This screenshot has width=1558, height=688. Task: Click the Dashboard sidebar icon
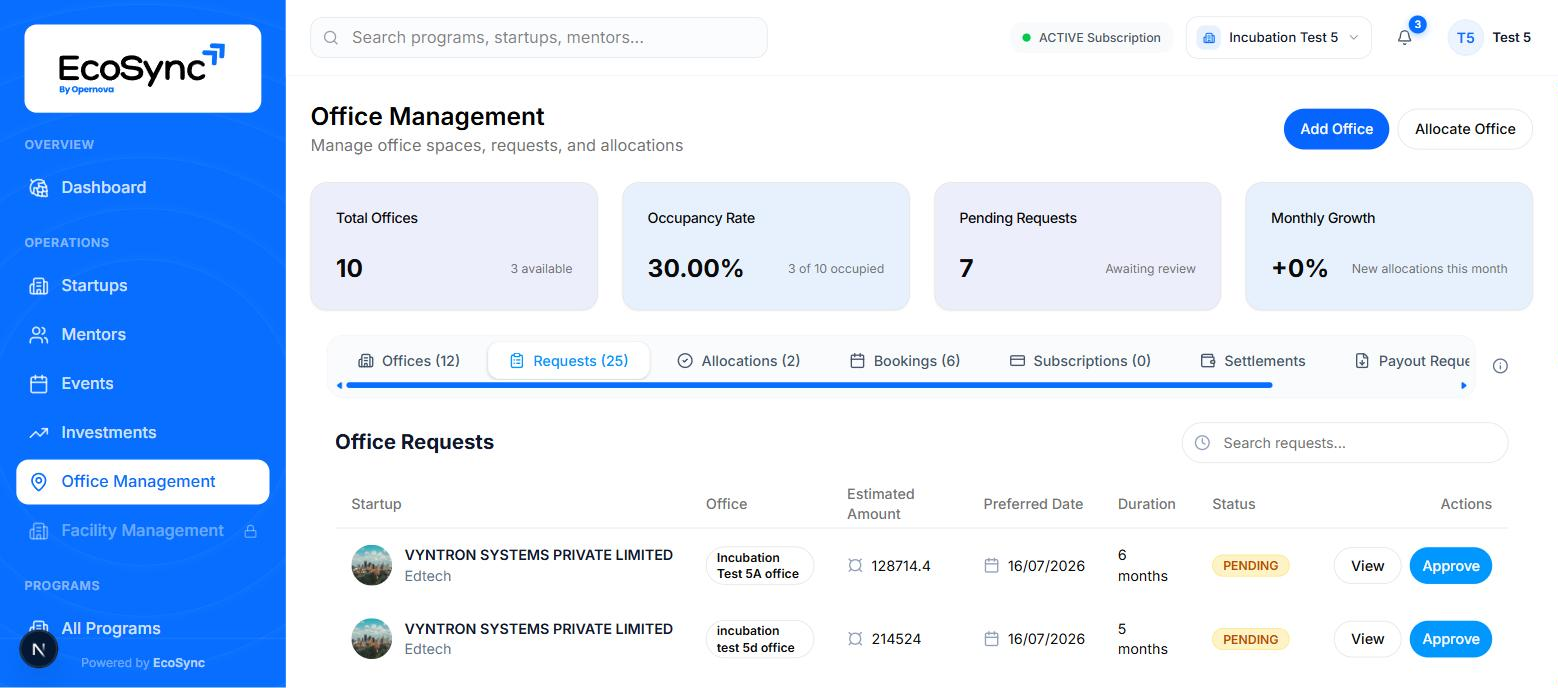tap(39, 187)
